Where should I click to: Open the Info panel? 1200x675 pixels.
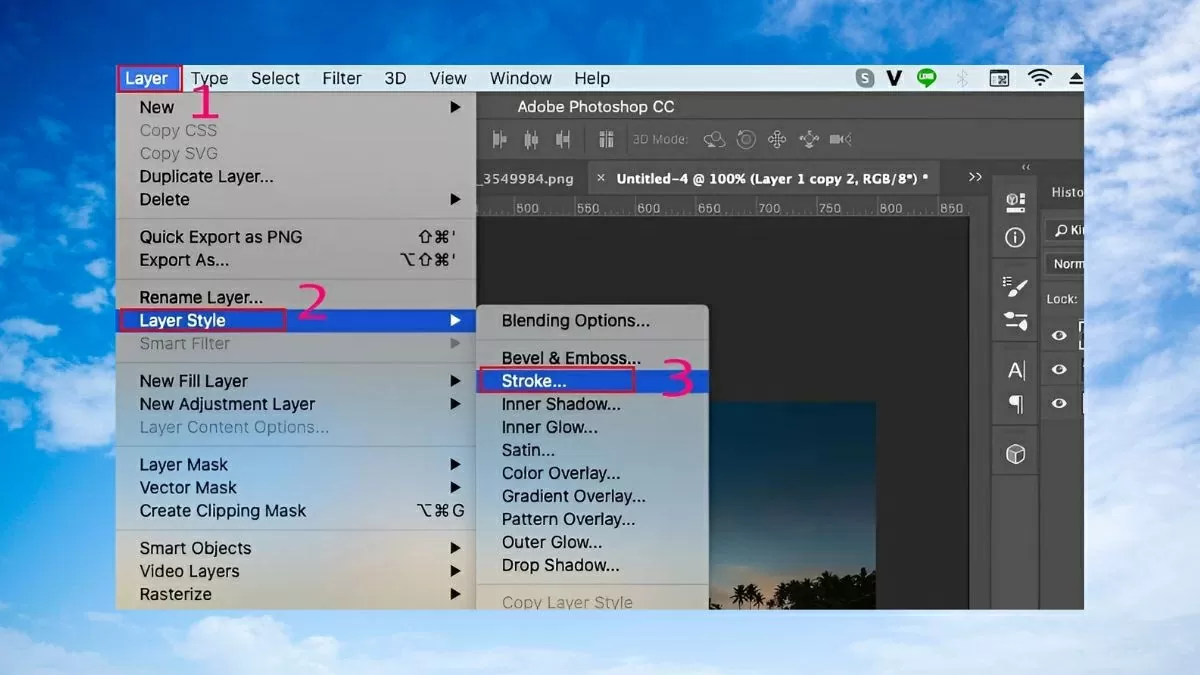[x=1014, y=237]
